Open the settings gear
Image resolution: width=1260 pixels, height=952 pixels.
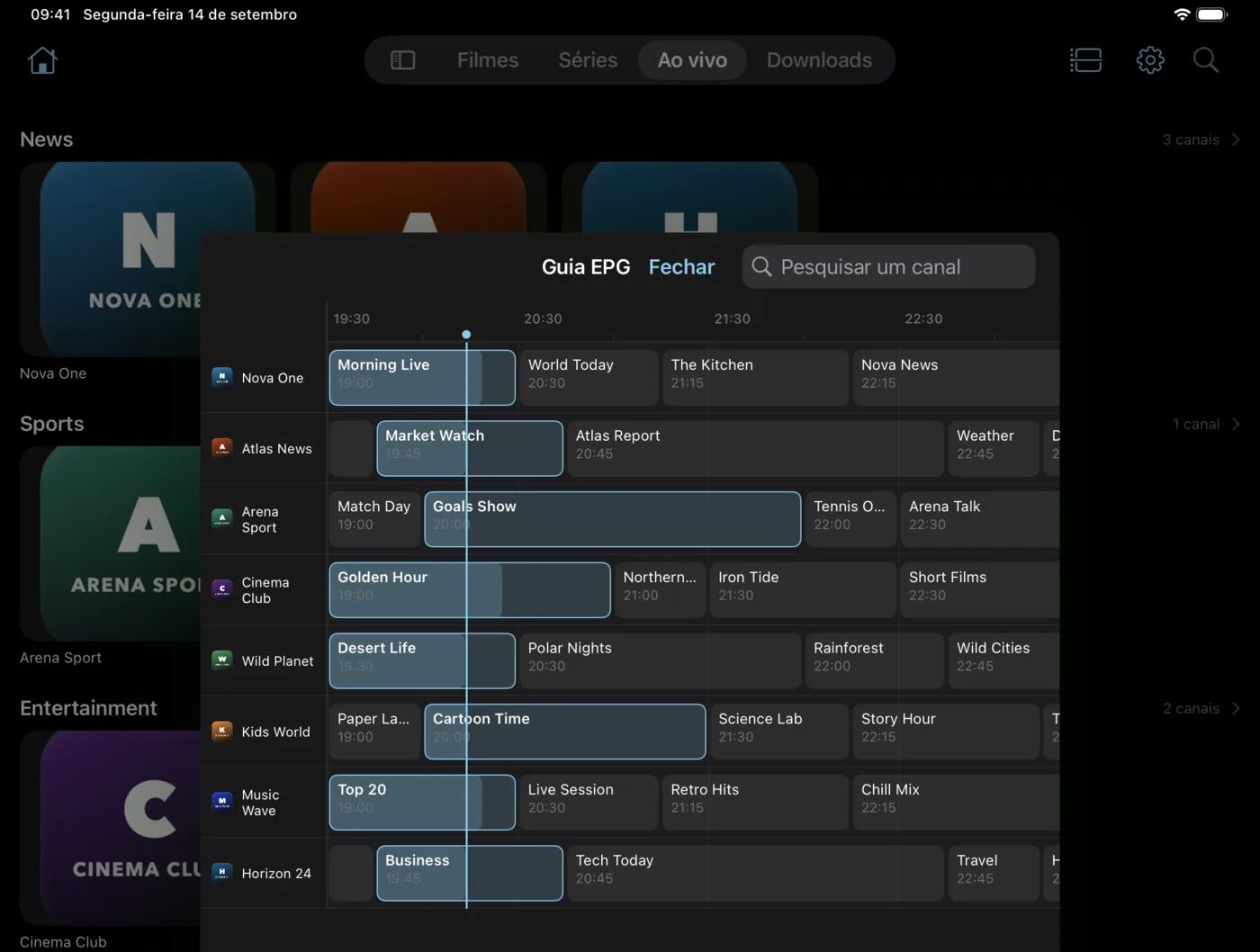[x=1150, y=60]
